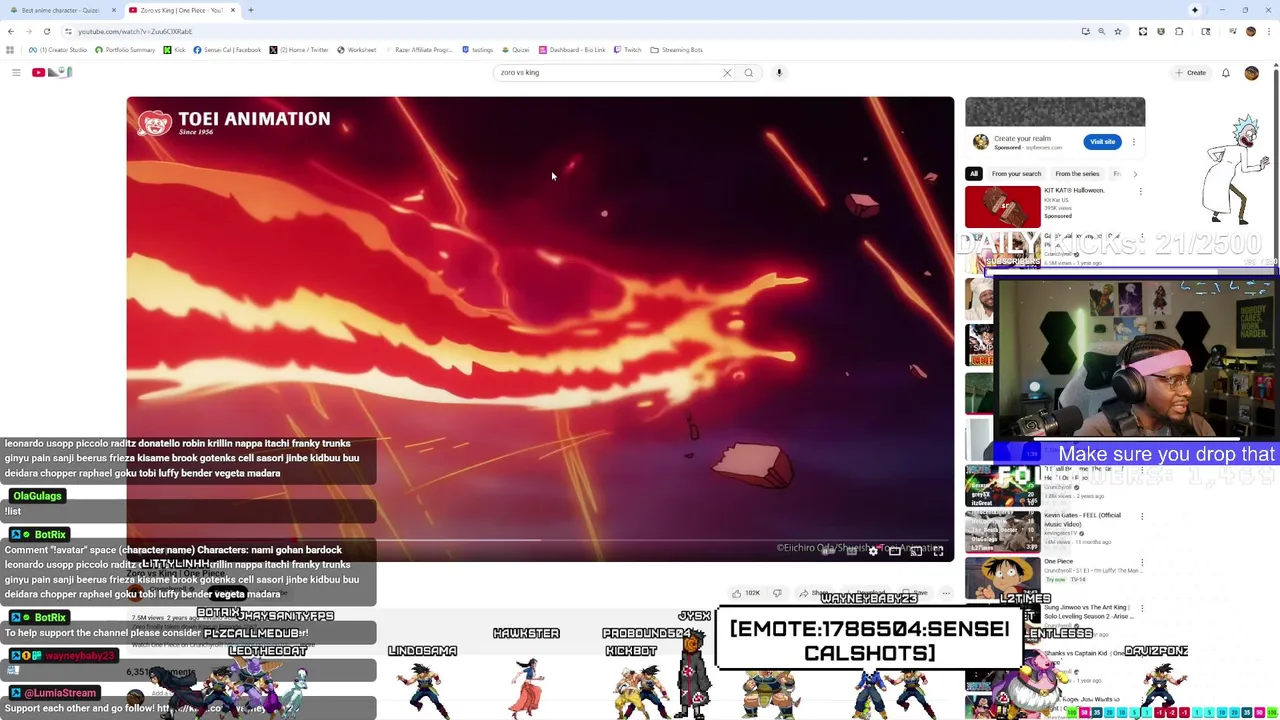Open the Gemini sparkle button in the title bar
Image resolution: width=1280 pixels, height=720 pixels.
1194,10
